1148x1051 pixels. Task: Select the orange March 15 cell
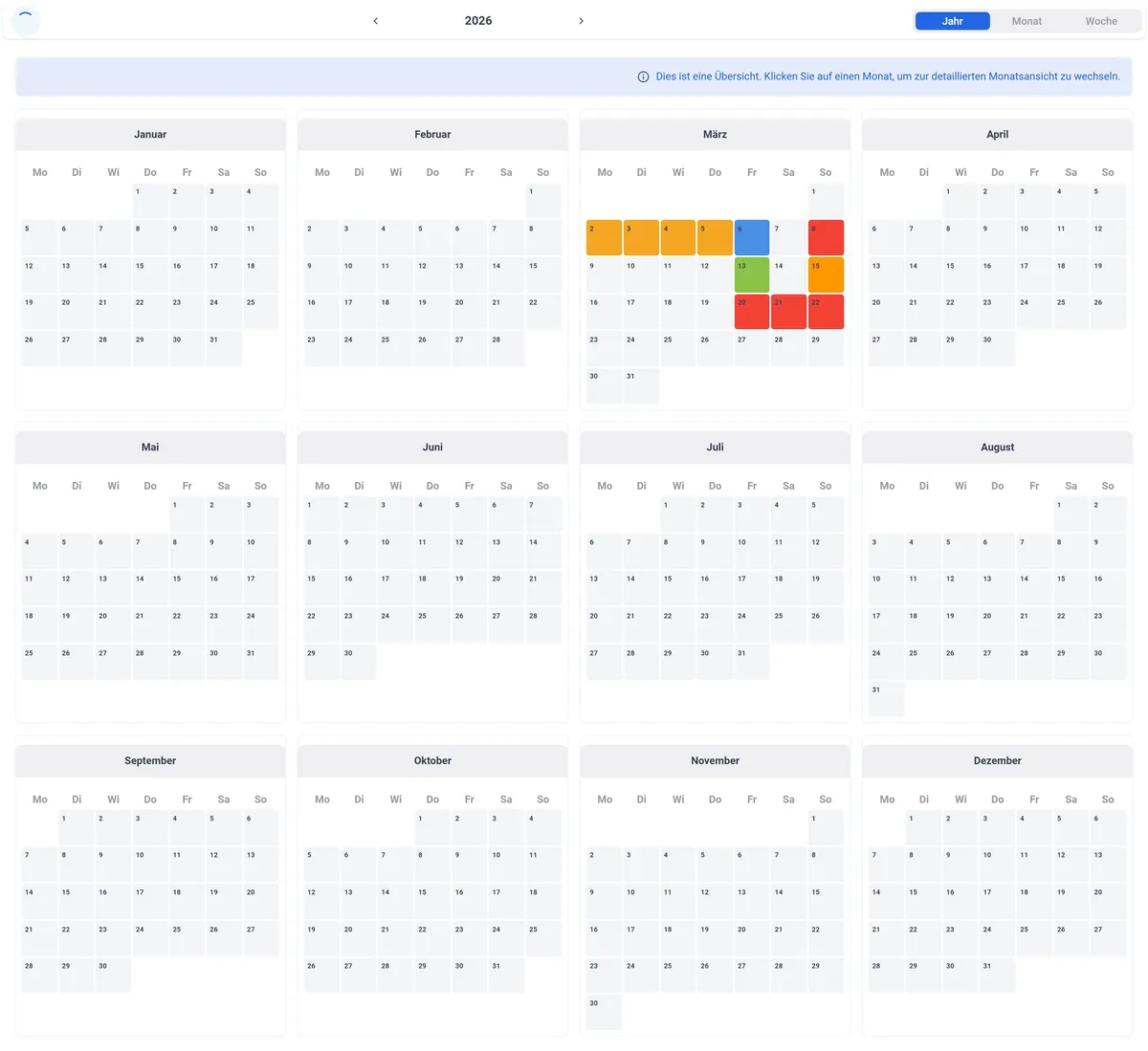826,274
